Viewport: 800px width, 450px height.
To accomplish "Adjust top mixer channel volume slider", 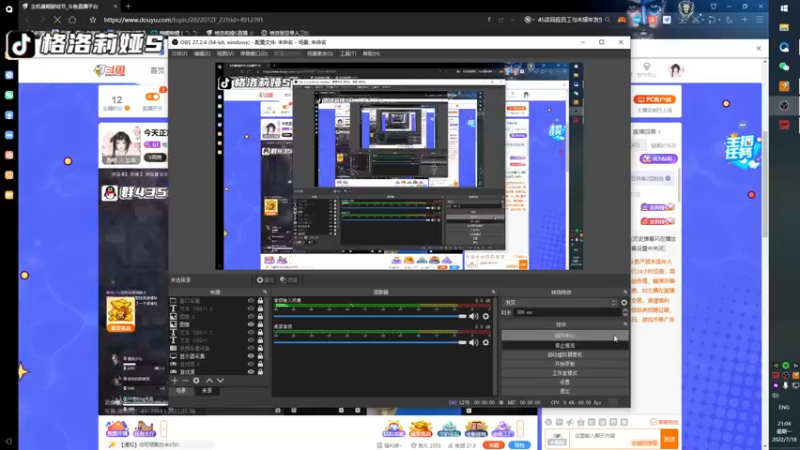I will pos(370,316).
